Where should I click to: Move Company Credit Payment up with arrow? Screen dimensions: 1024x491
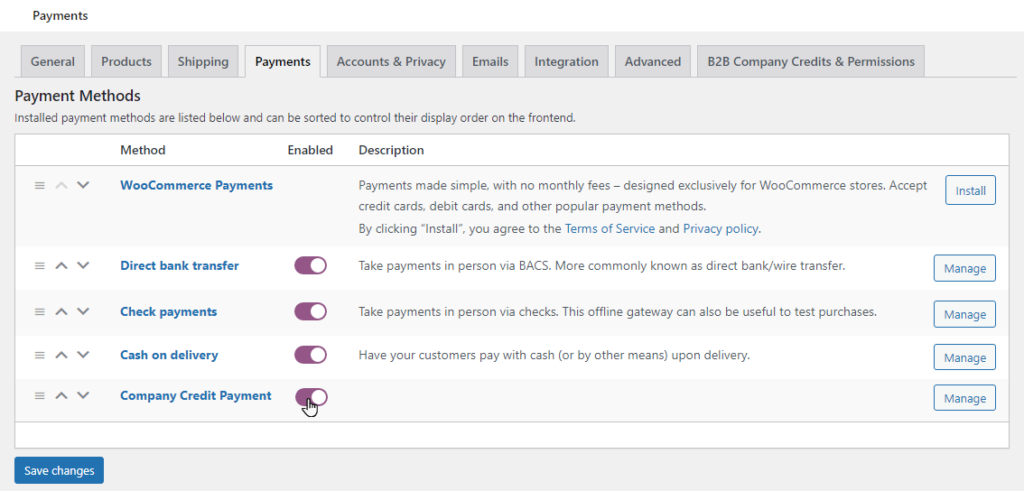(61, 396)
